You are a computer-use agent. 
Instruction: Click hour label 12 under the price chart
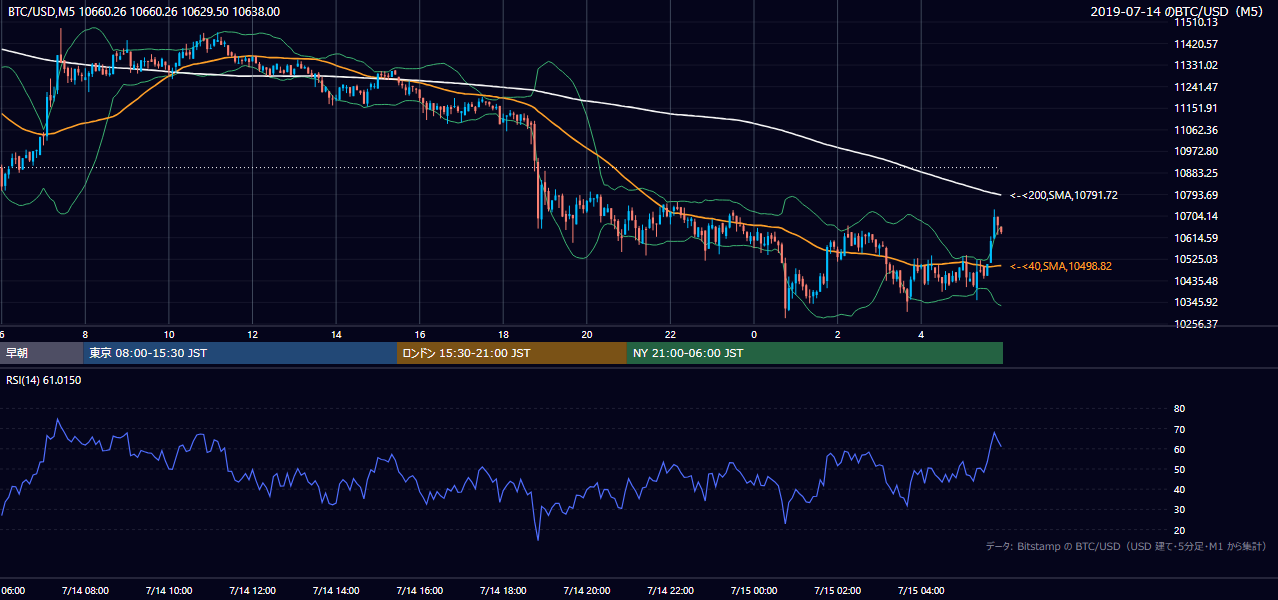pos(253,335)
